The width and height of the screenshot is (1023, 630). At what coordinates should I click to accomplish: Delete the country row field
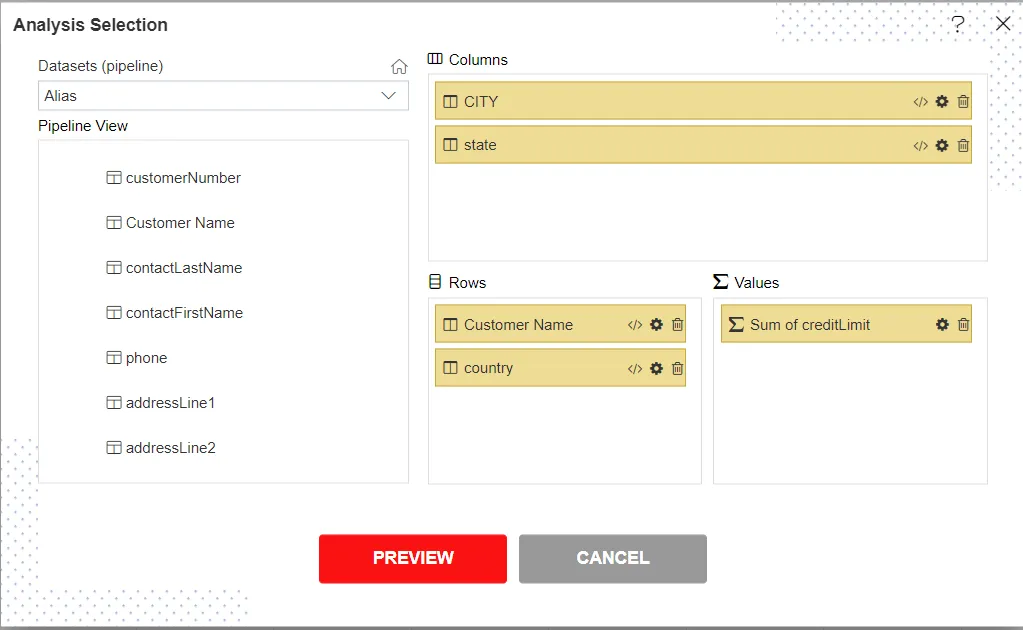point(677,368)
